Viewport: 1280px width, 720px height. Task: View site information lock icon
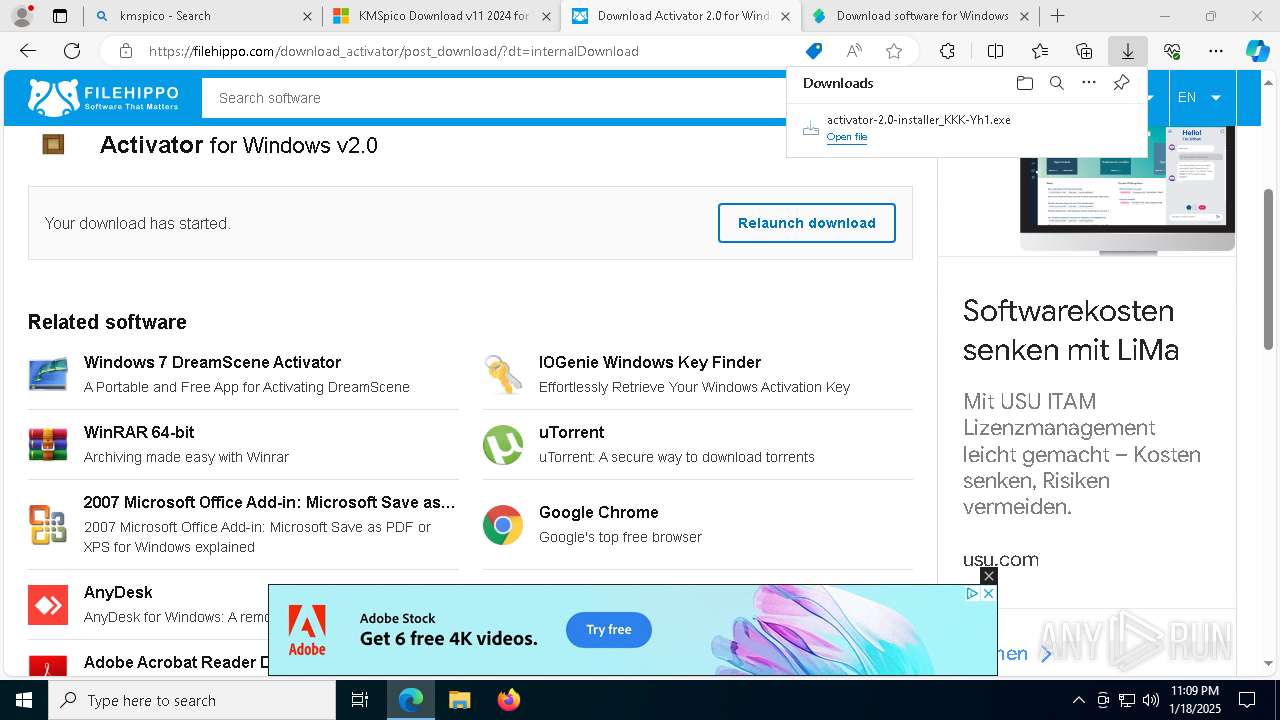pos(126,51)
